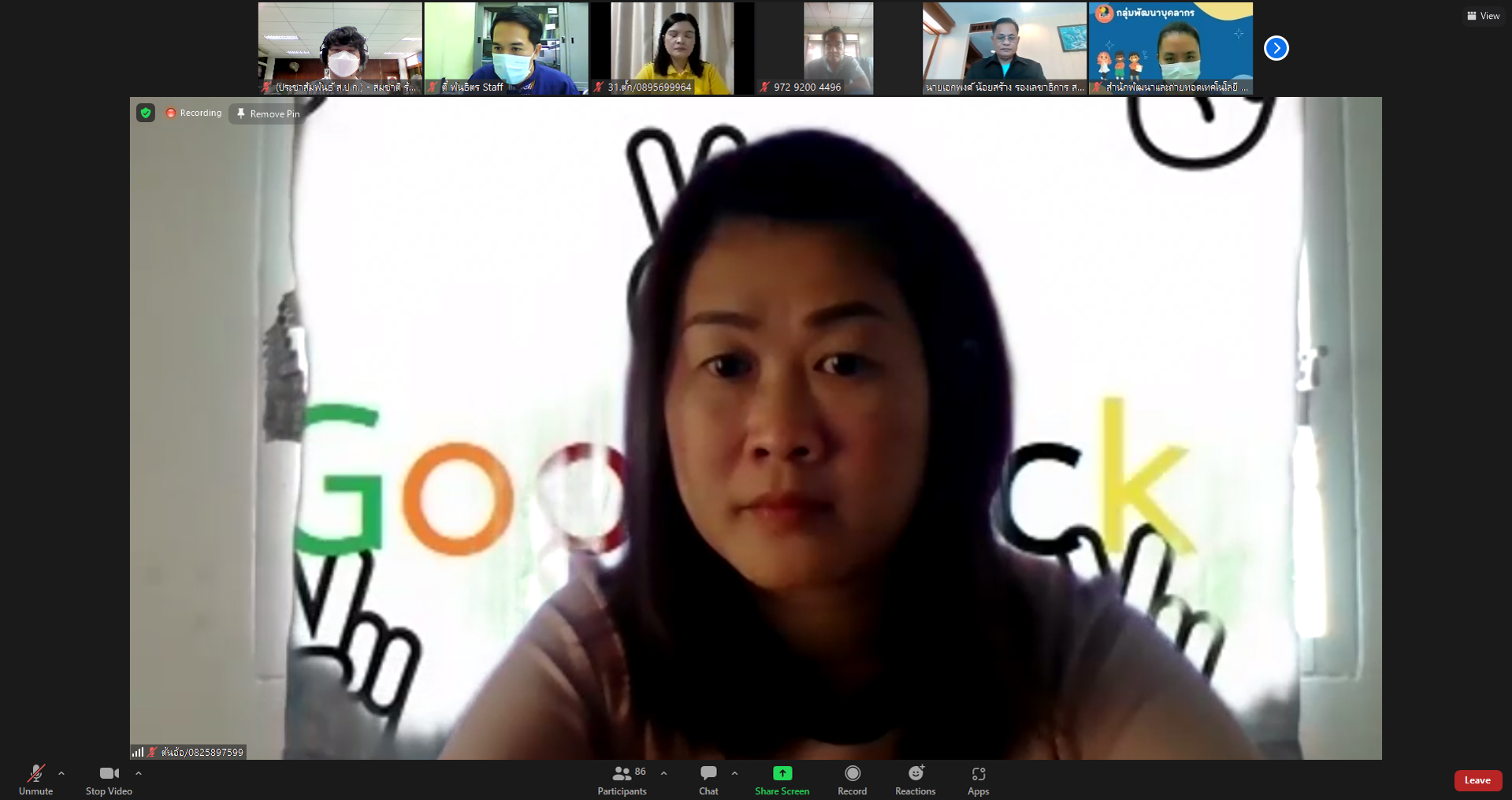Select the นายเอกพงศ์ participant thumbnail
1512x800 pixels.
(1004, 48)
